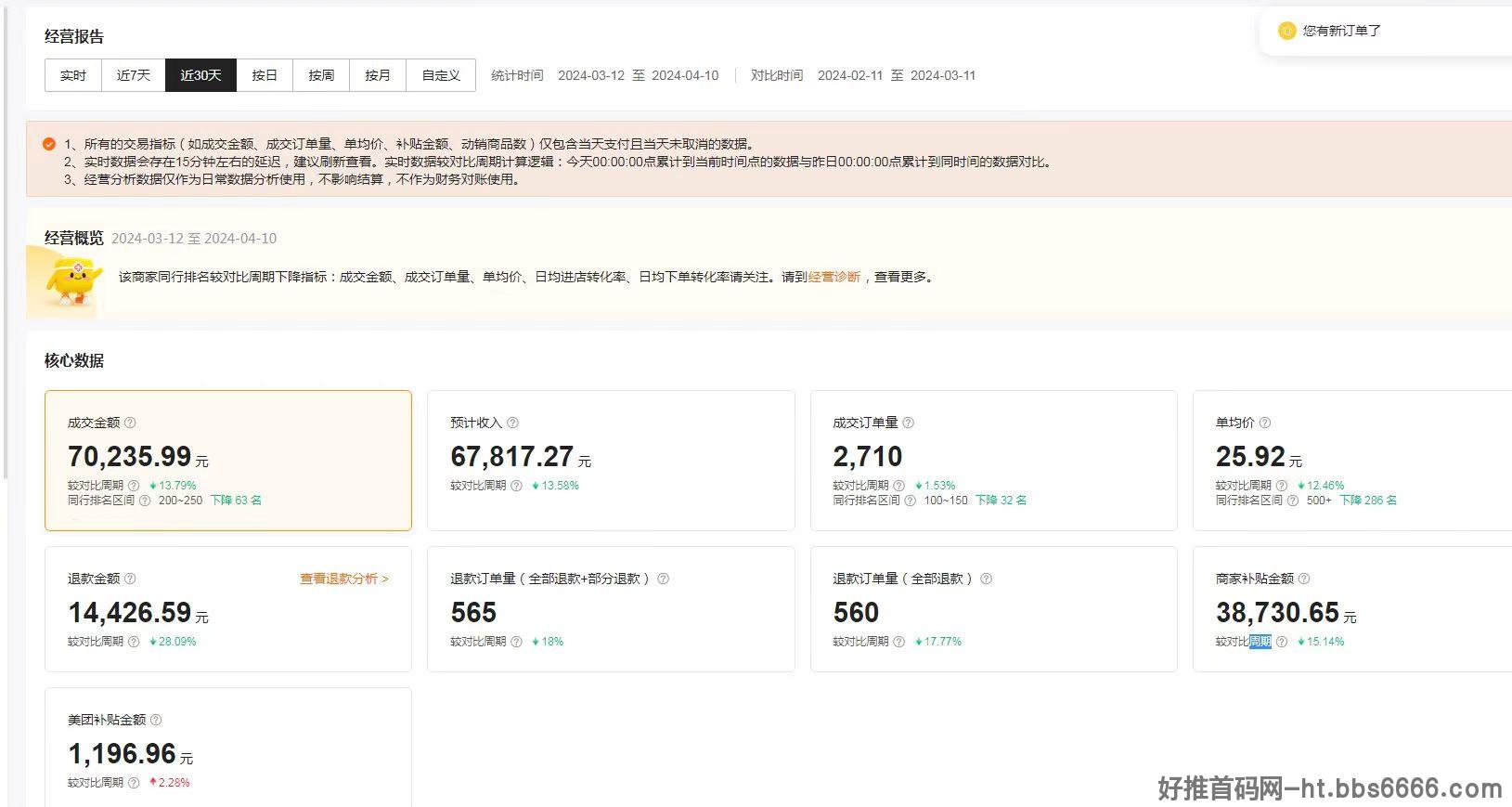Click help icon next to 单均价
The height and width of the screenshot is (807, 1512).
[x=1264, y=423]
